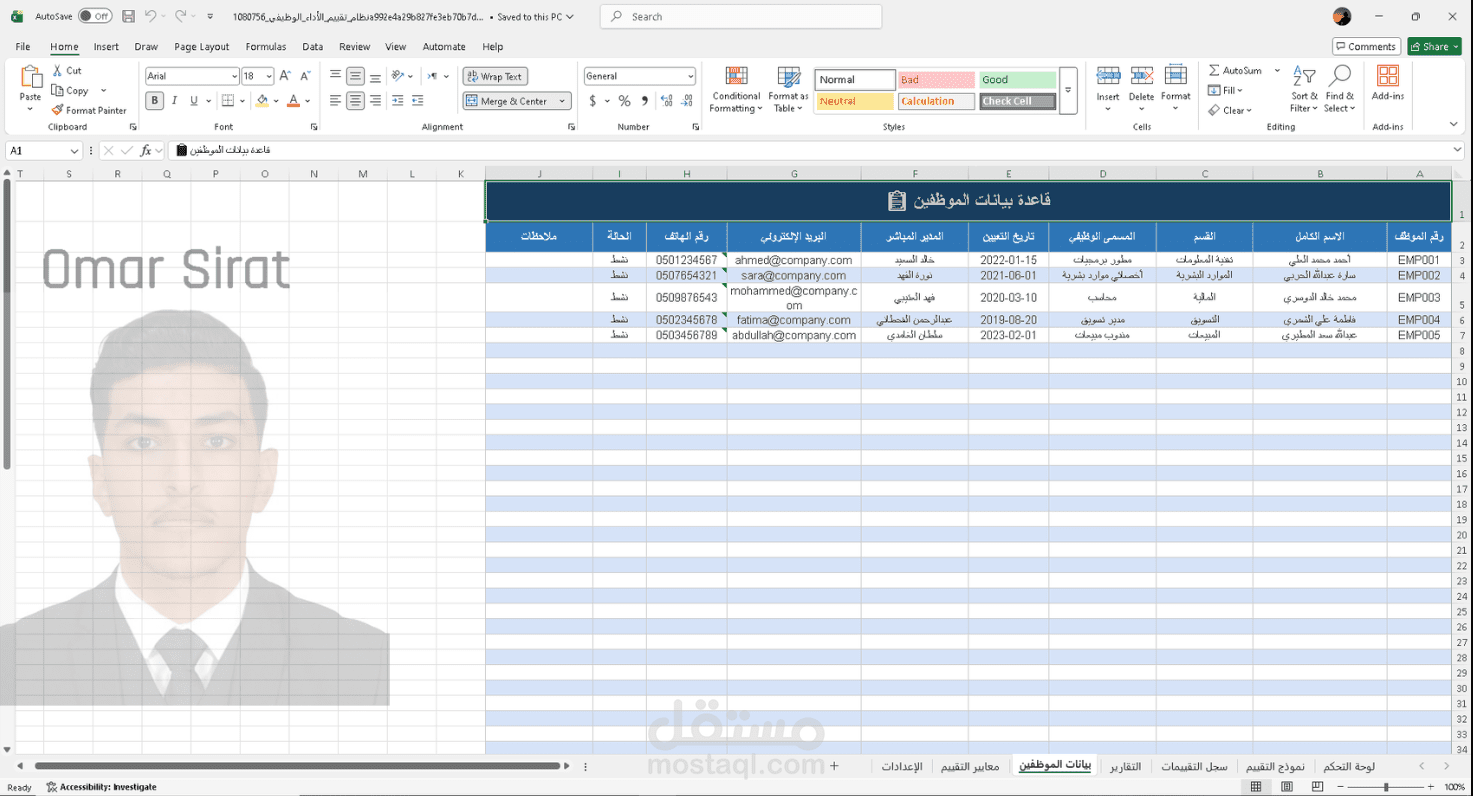Toggle Underline formatting

194,100
